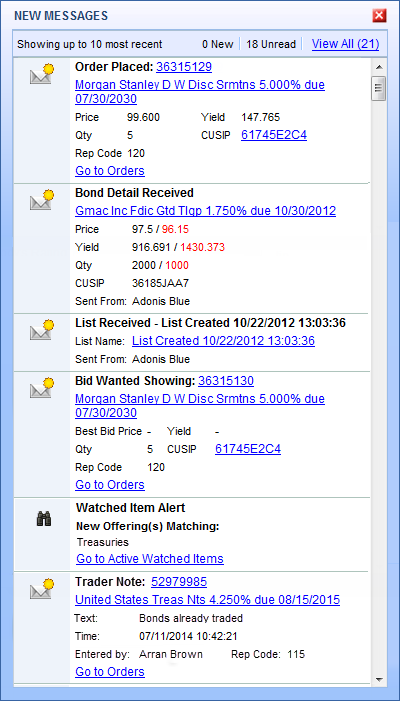Click Rep Code 115 in Trader Note
Image resolution: width=400 pixels, height=701 pixels.
click(296, 655)
